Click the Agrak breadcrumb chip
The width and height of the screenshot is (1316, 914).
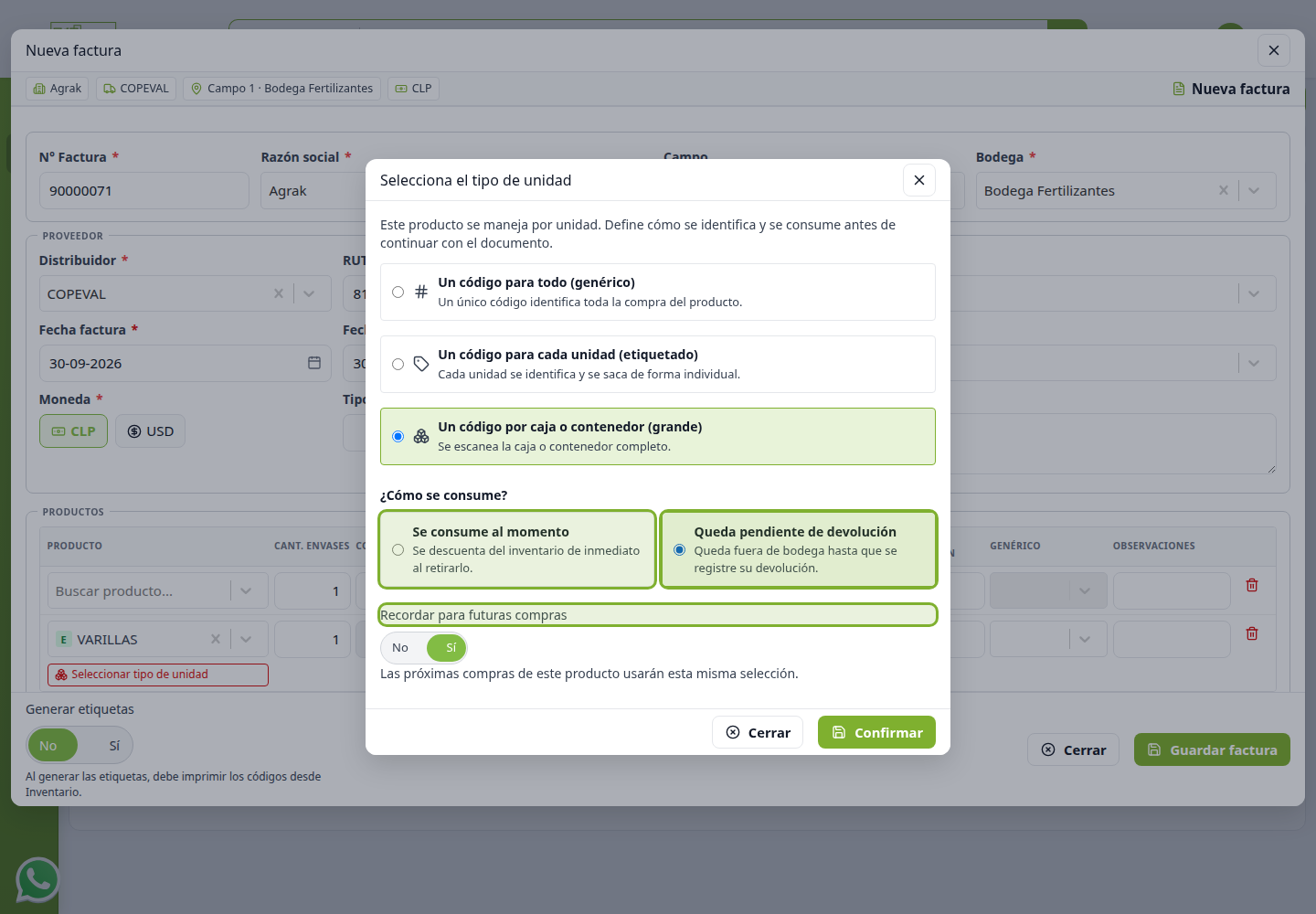(x=58, y=89)
